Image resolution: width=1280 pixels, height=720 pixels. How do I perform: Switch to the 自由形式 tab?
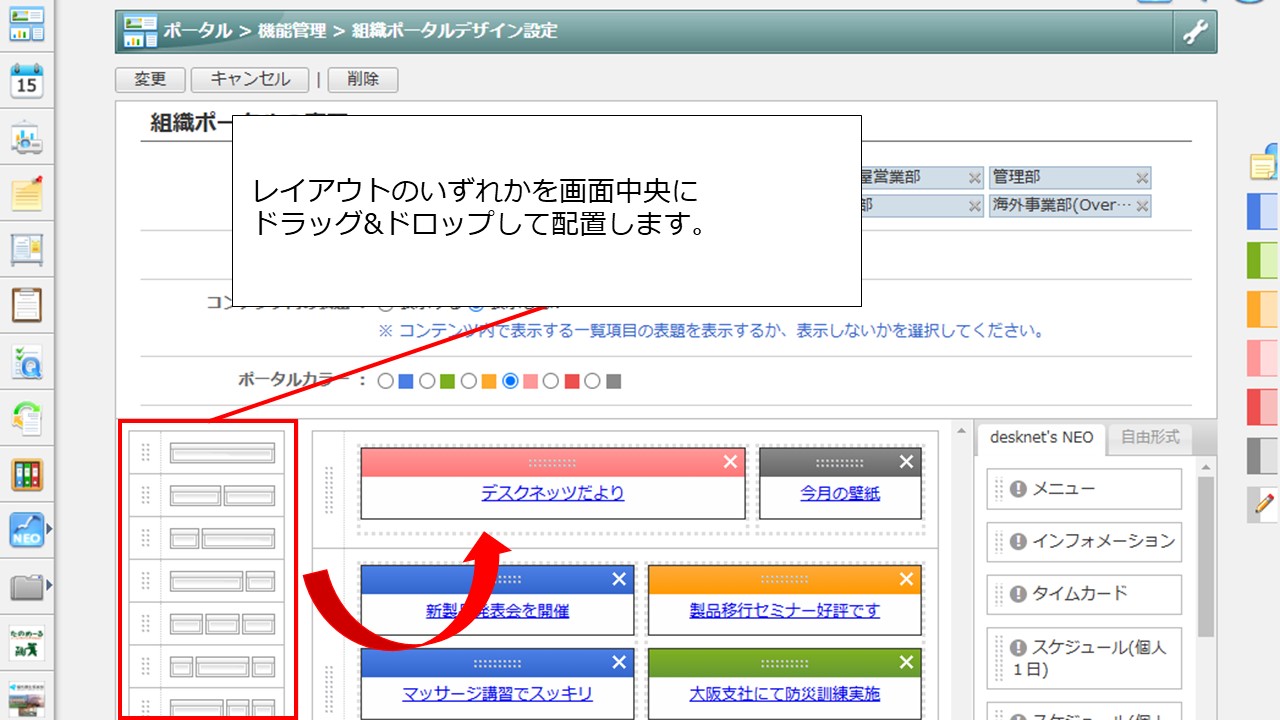click(x=1149, y=437)
